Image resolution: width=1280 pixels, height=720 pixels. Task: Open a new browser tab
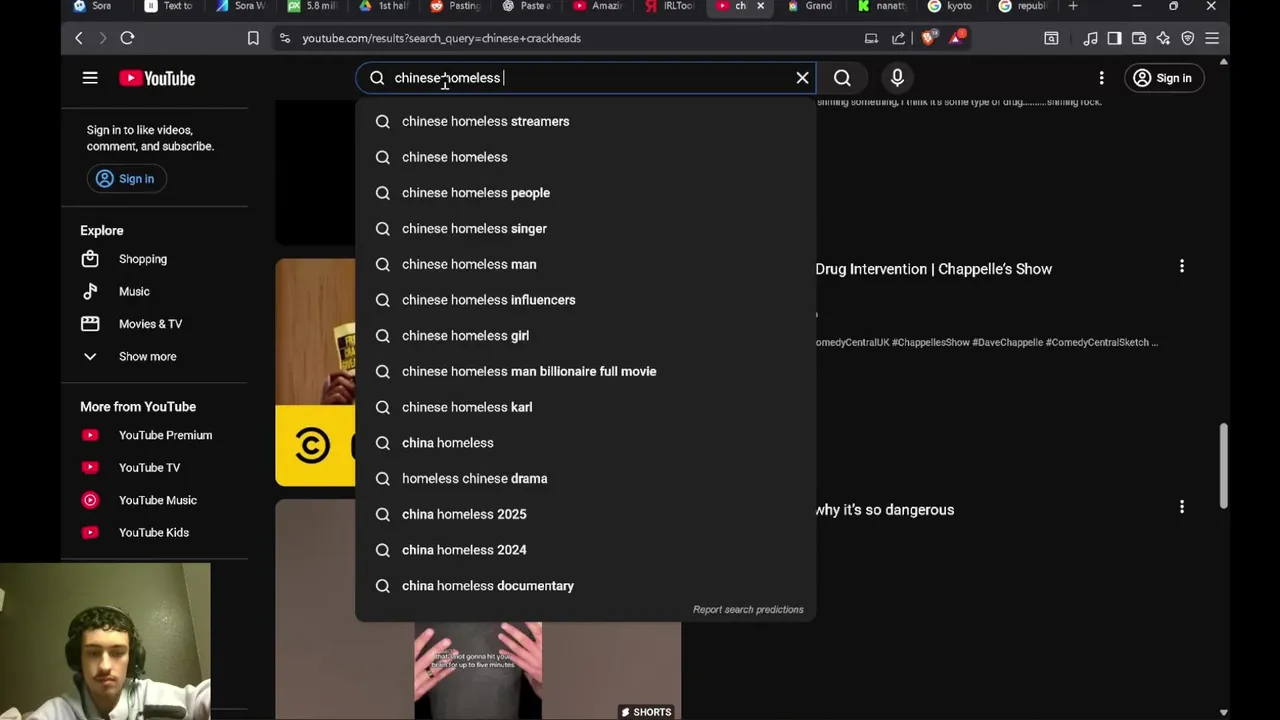tap(1073, 6)
